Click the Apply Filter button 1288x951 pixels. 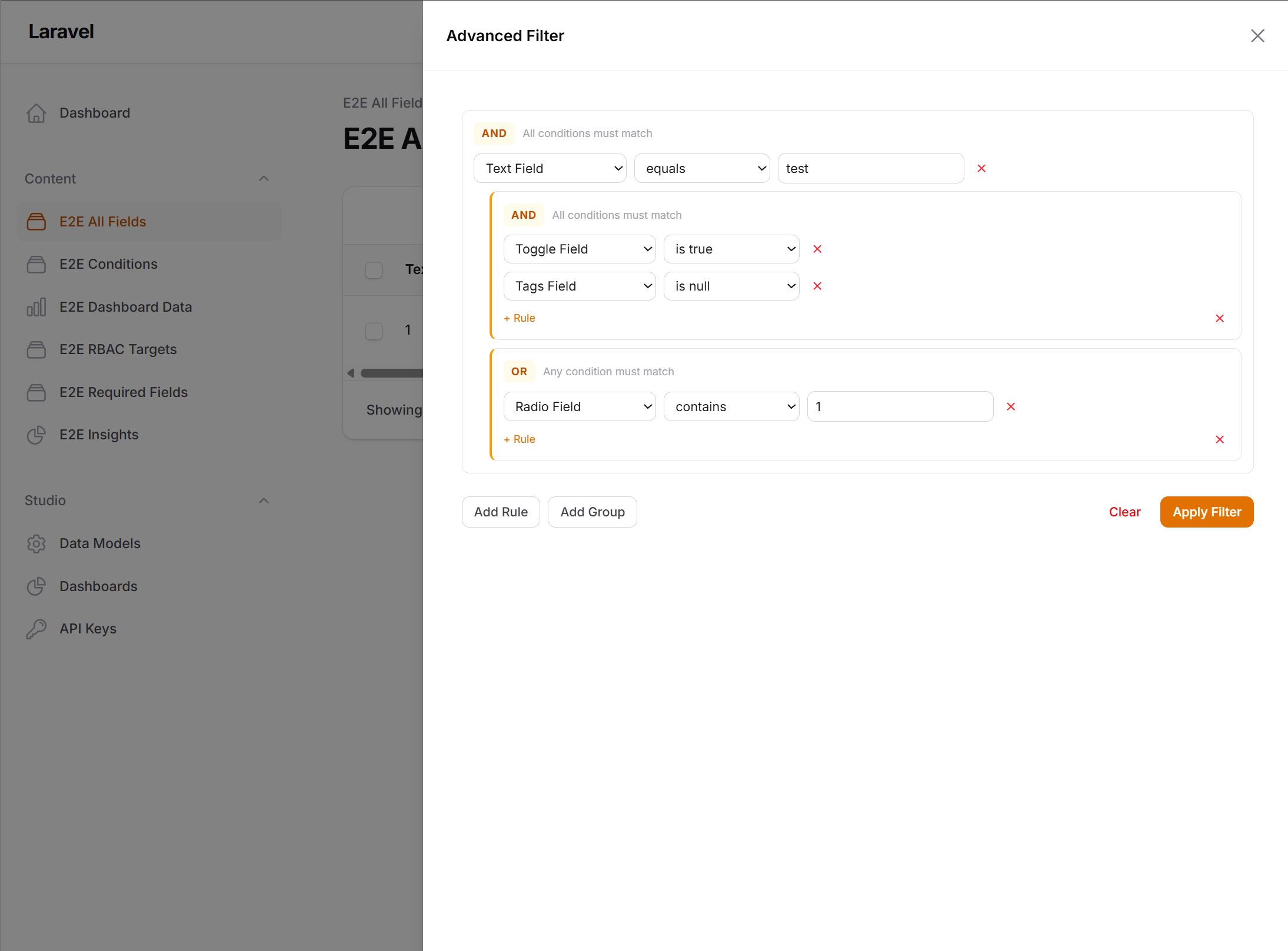tap(1206, 512)
